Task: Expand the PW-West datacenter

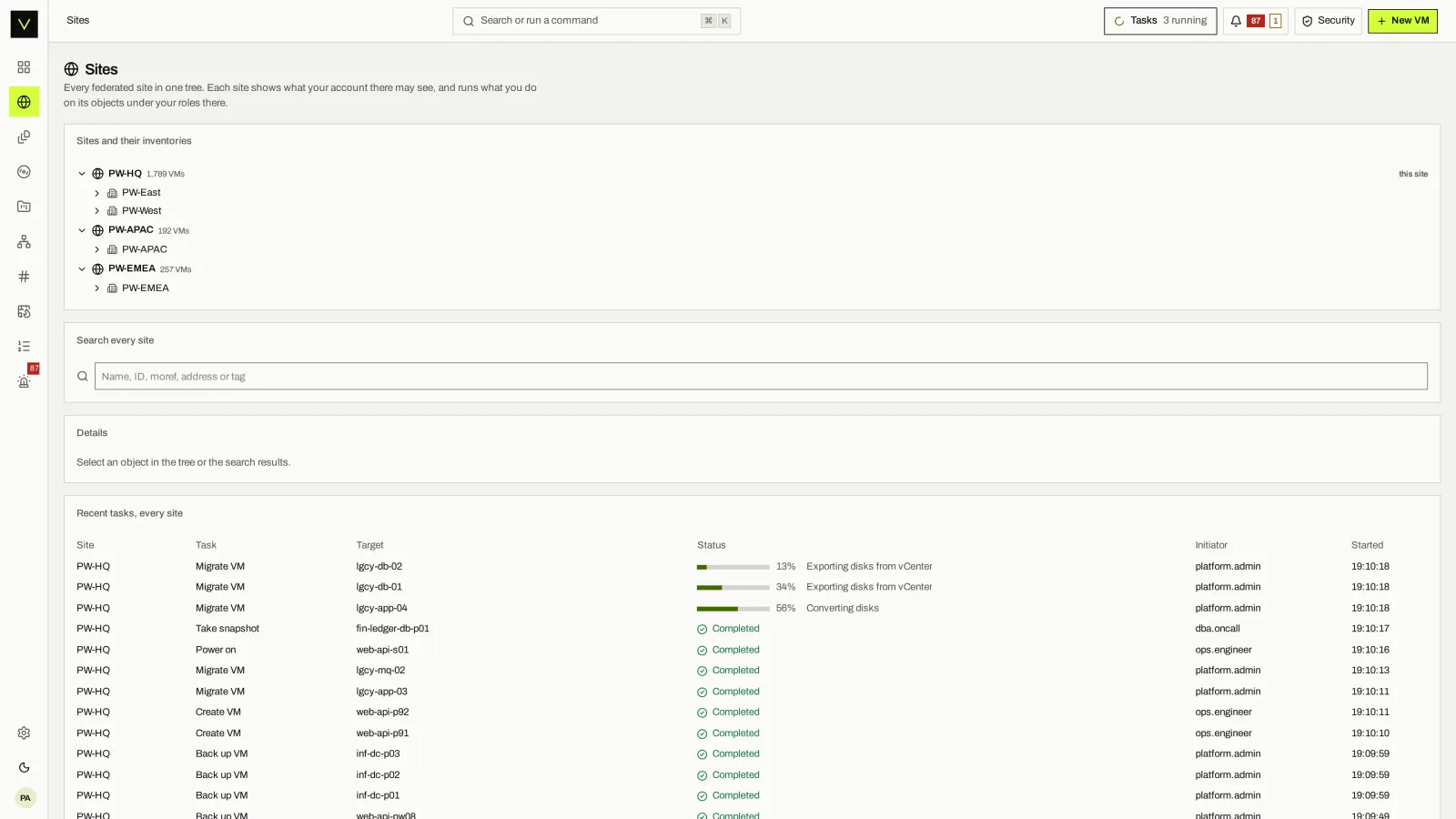Action: click(96, 211)
